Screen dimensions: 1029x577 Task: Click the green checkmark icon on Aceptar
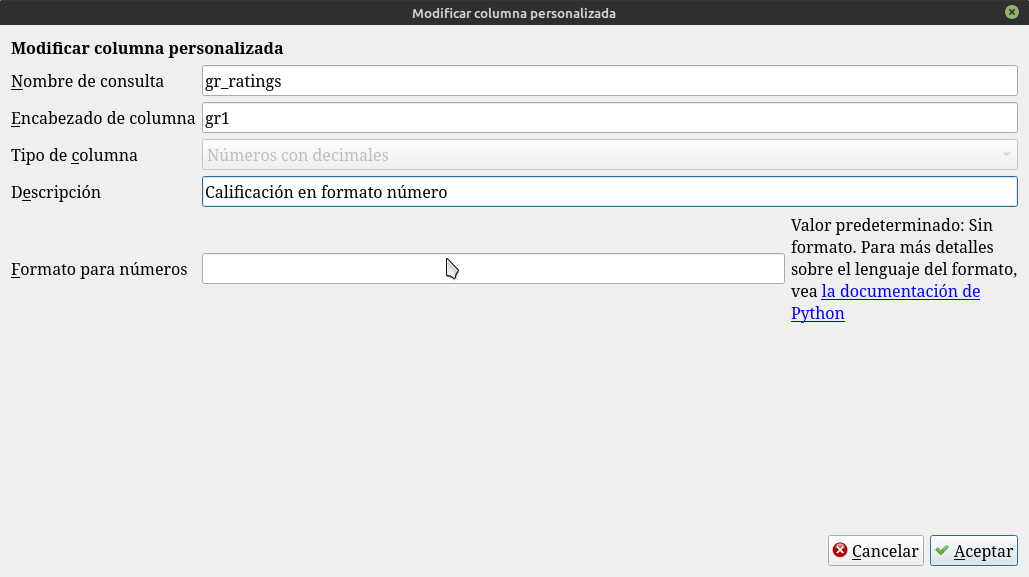point(942,551)
